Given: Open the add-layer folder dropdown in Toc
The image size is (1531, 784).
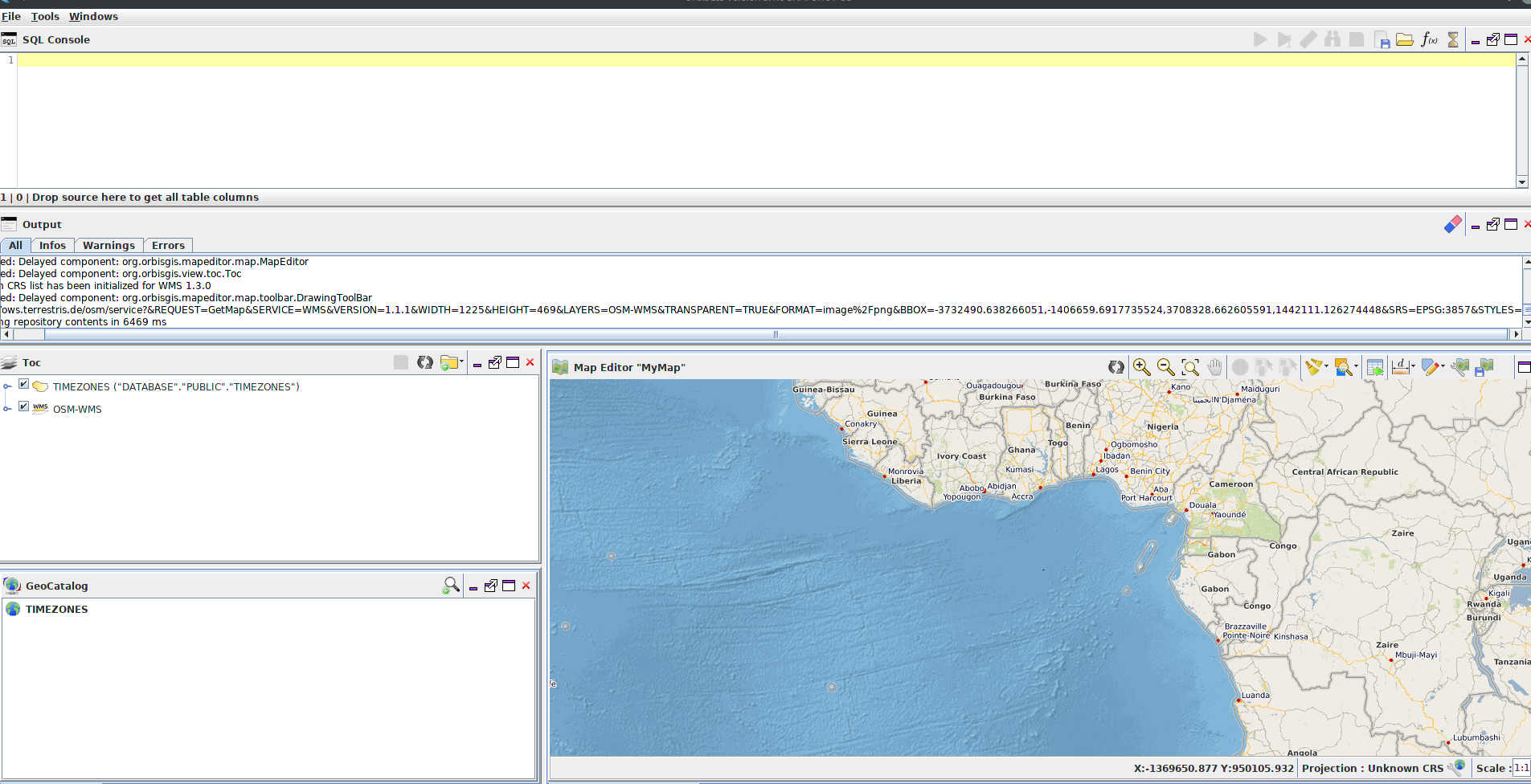Looking at the screenshot, I should tap(463, 362).
